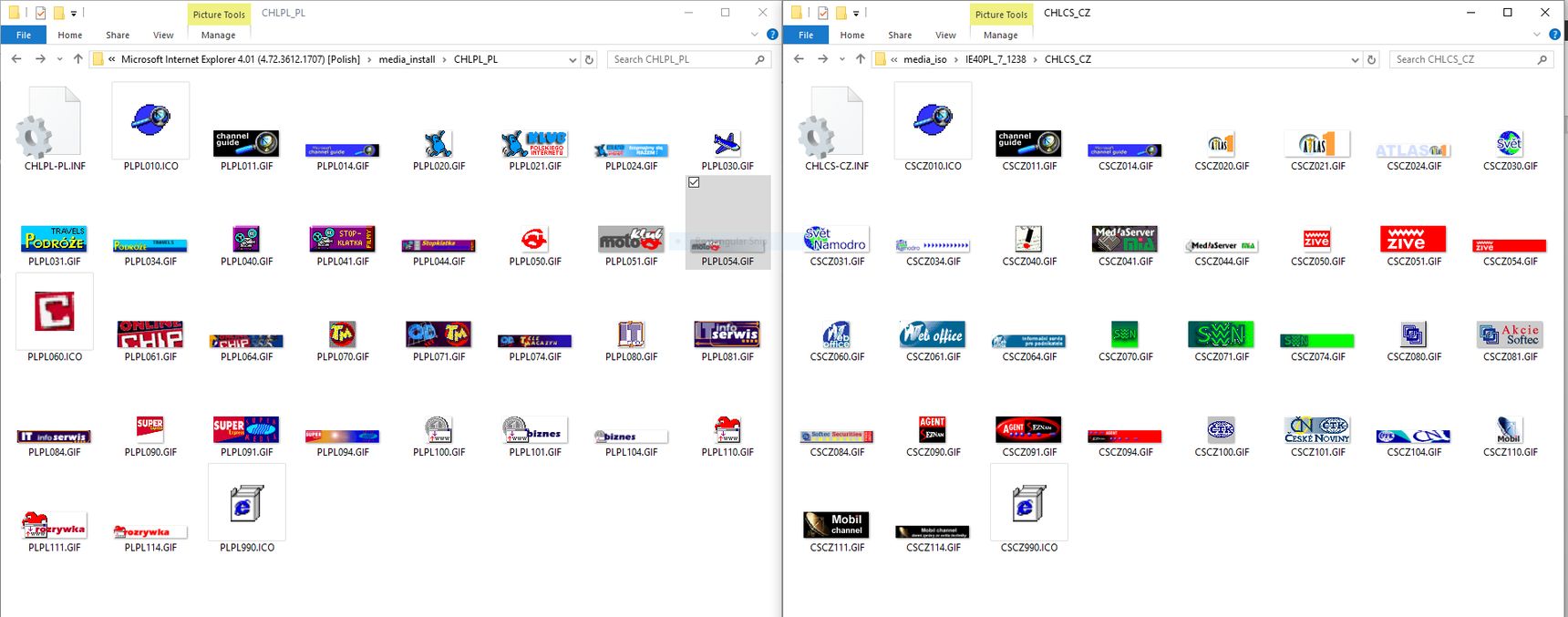The width and height of the screenshot is (1568, 617).
Task: Open help in CHLCS_CZ window
Action: coord(1554,35)
